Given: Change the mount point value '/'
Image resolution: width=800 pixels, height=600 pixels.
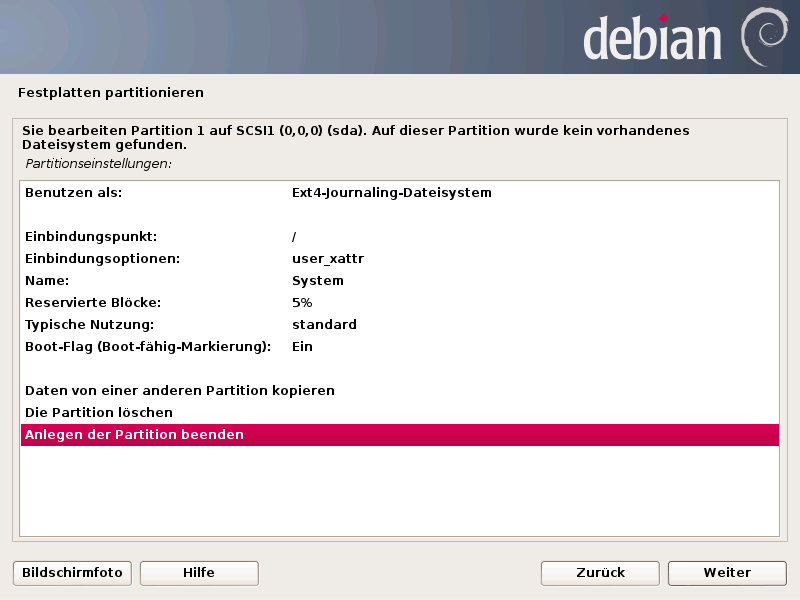Looking at the screenshot, I should point(295,237).
